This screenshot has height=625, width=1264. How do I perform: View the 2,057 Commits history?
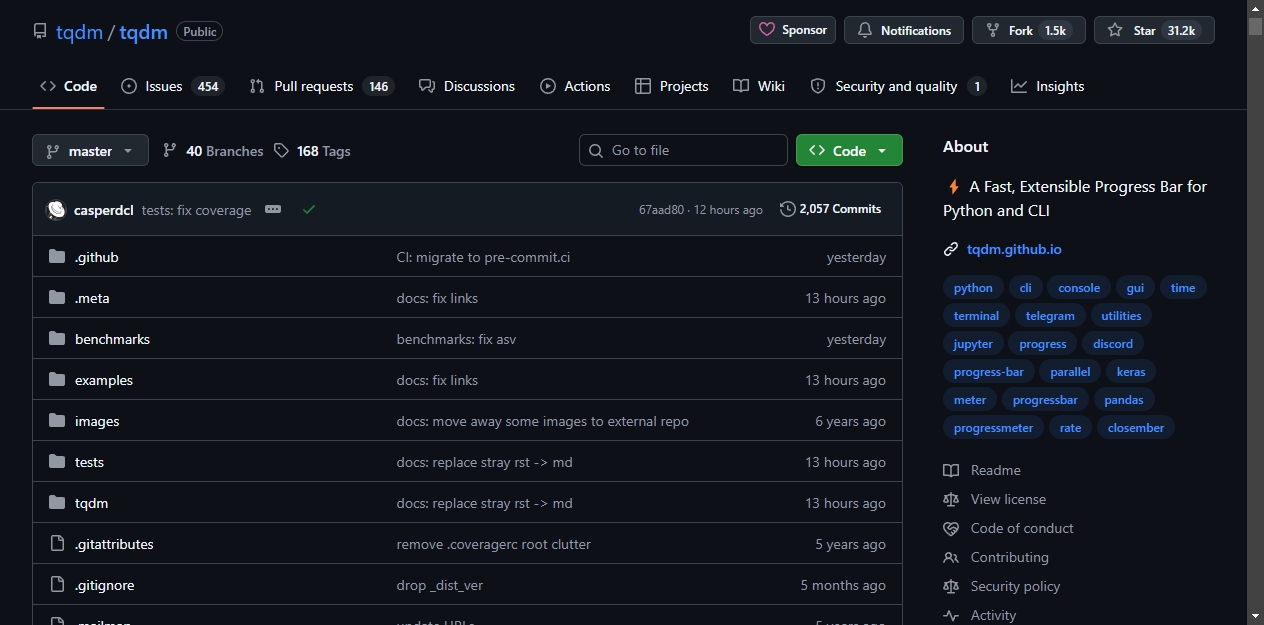(831, 209)
